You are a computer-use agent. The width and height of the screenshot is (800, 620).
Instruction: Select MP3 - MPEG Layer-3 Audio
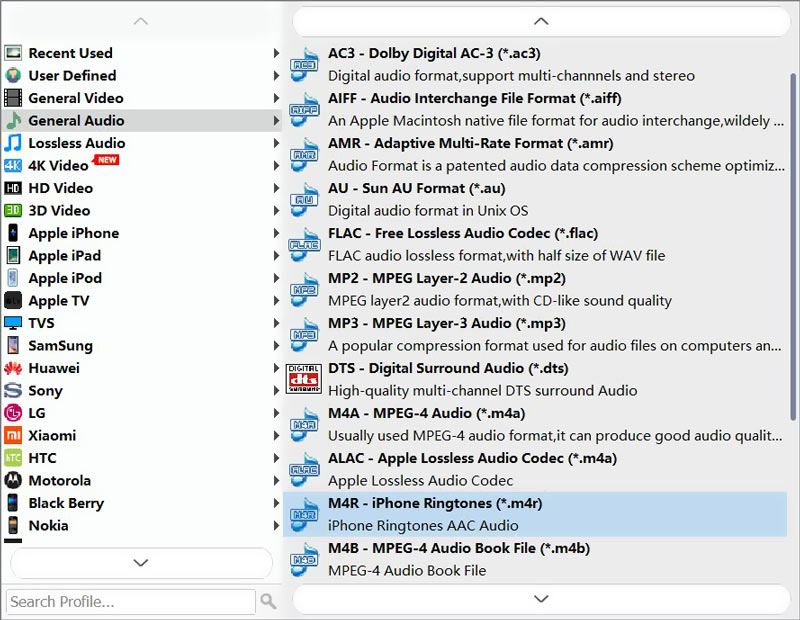pyautogui.click(x=535, y=334)
